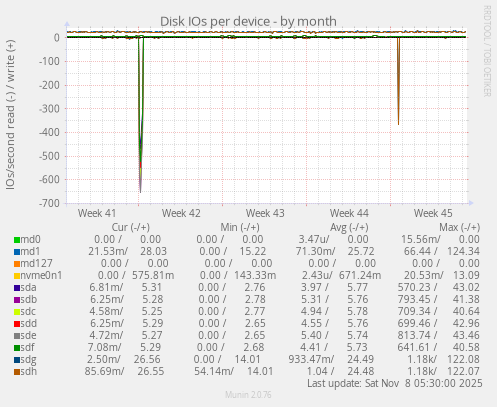The height and width of the screenshot is (407, 497).
Task: Click the graph title 'Disk IOs per device - by month'
Action: point(248,21)
